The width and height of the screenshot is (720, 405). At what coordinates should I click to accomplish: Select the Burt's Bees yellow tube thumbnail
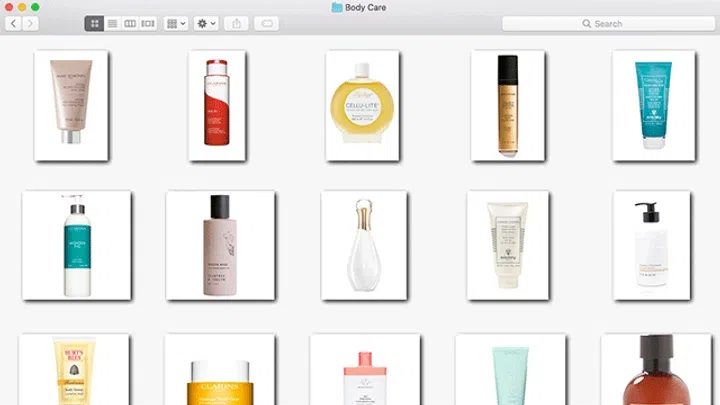pyautogui.click(x=73, y=370)
